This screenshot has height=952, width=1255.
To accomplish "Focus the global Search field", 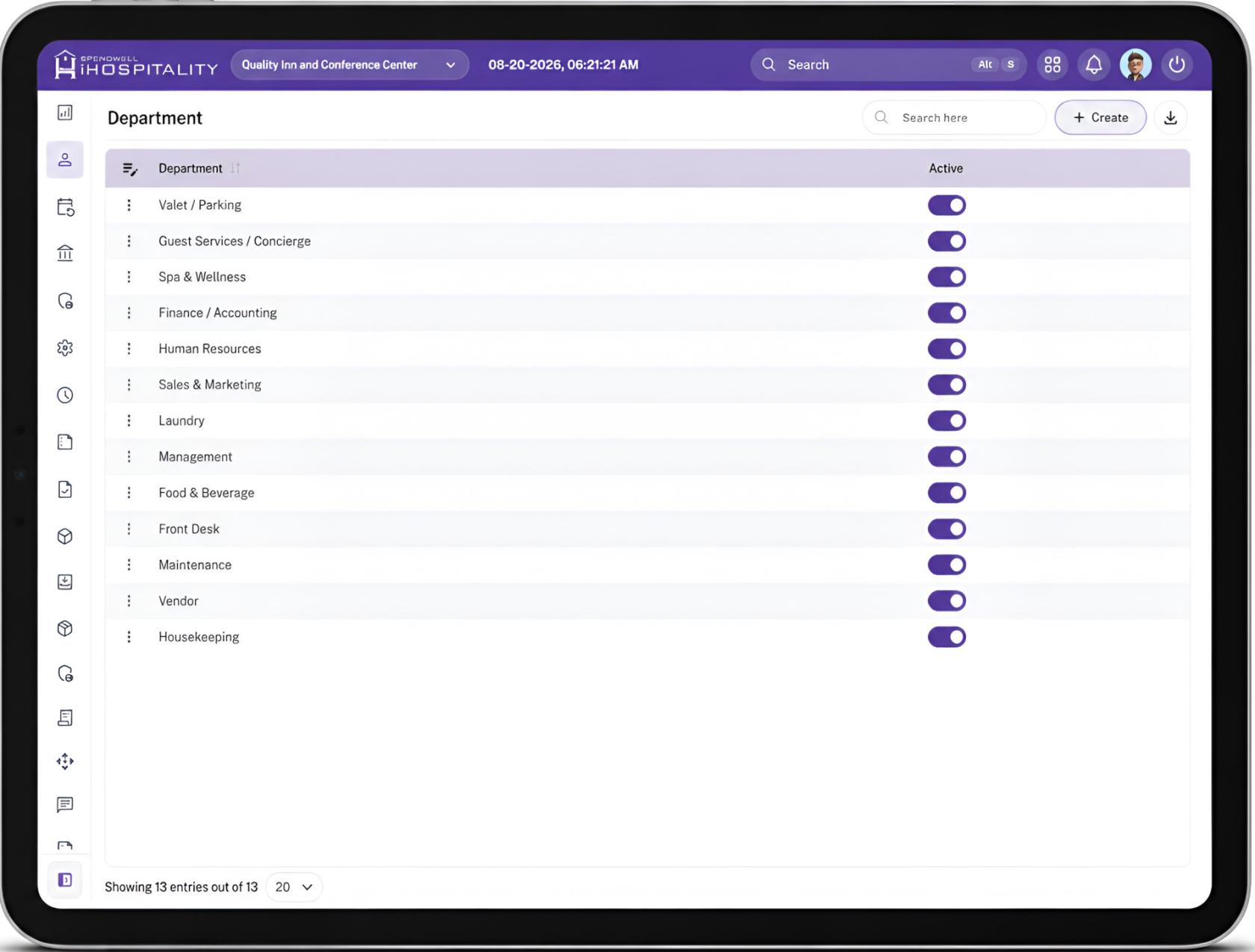I will pyautogui.click(x=888, y=65).
